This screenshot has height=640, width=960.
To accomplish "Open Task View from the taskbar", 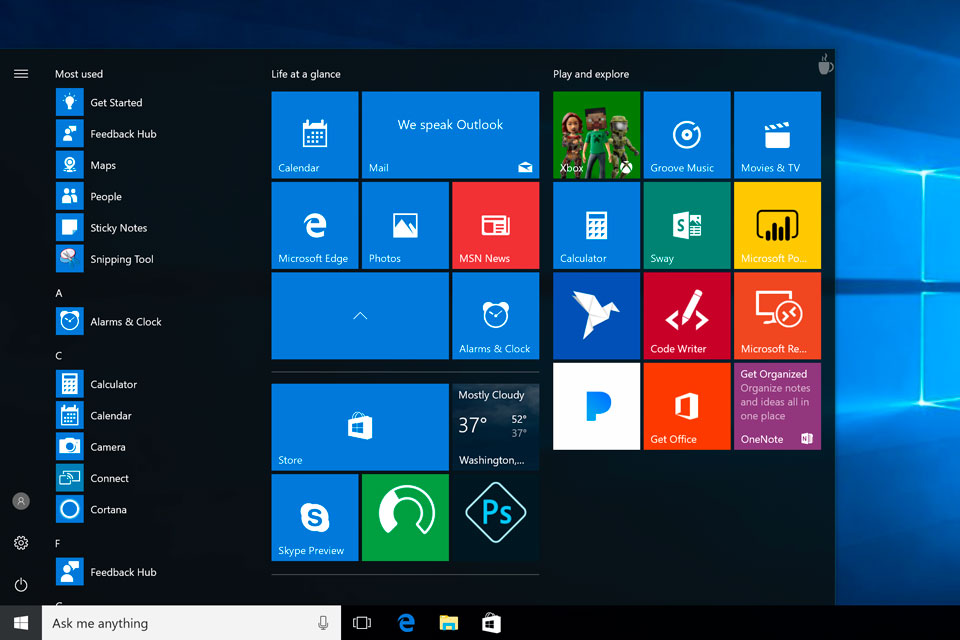I will 362,623.
